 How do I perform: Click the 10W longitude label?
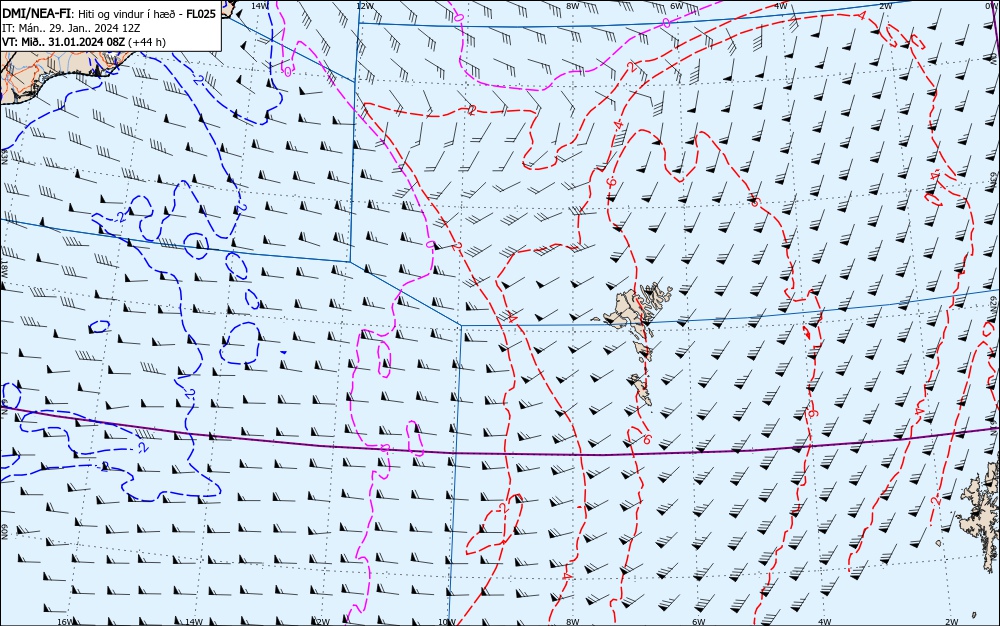coord(446,622)
